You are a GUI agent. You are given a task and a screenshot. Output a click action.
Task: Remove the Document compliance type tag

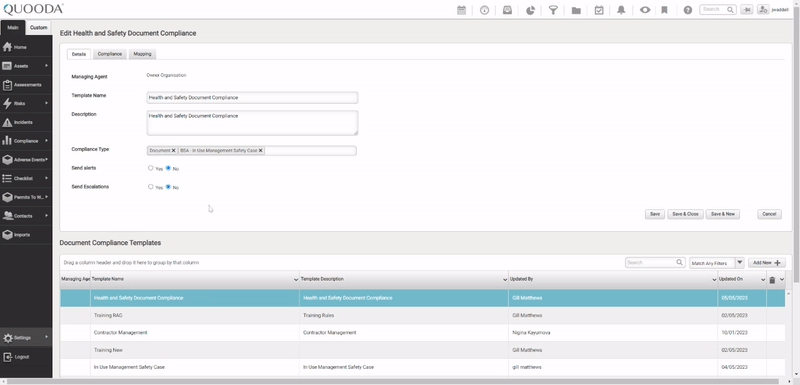[x=173, y=150]
